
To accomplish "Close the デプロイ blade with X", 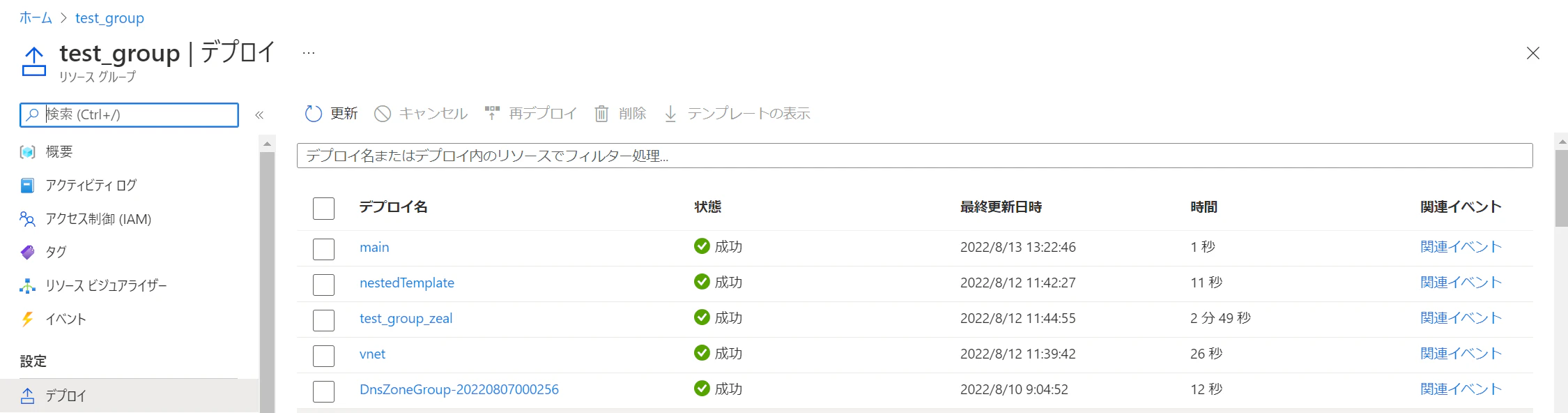I will [x=1532, y=53].
